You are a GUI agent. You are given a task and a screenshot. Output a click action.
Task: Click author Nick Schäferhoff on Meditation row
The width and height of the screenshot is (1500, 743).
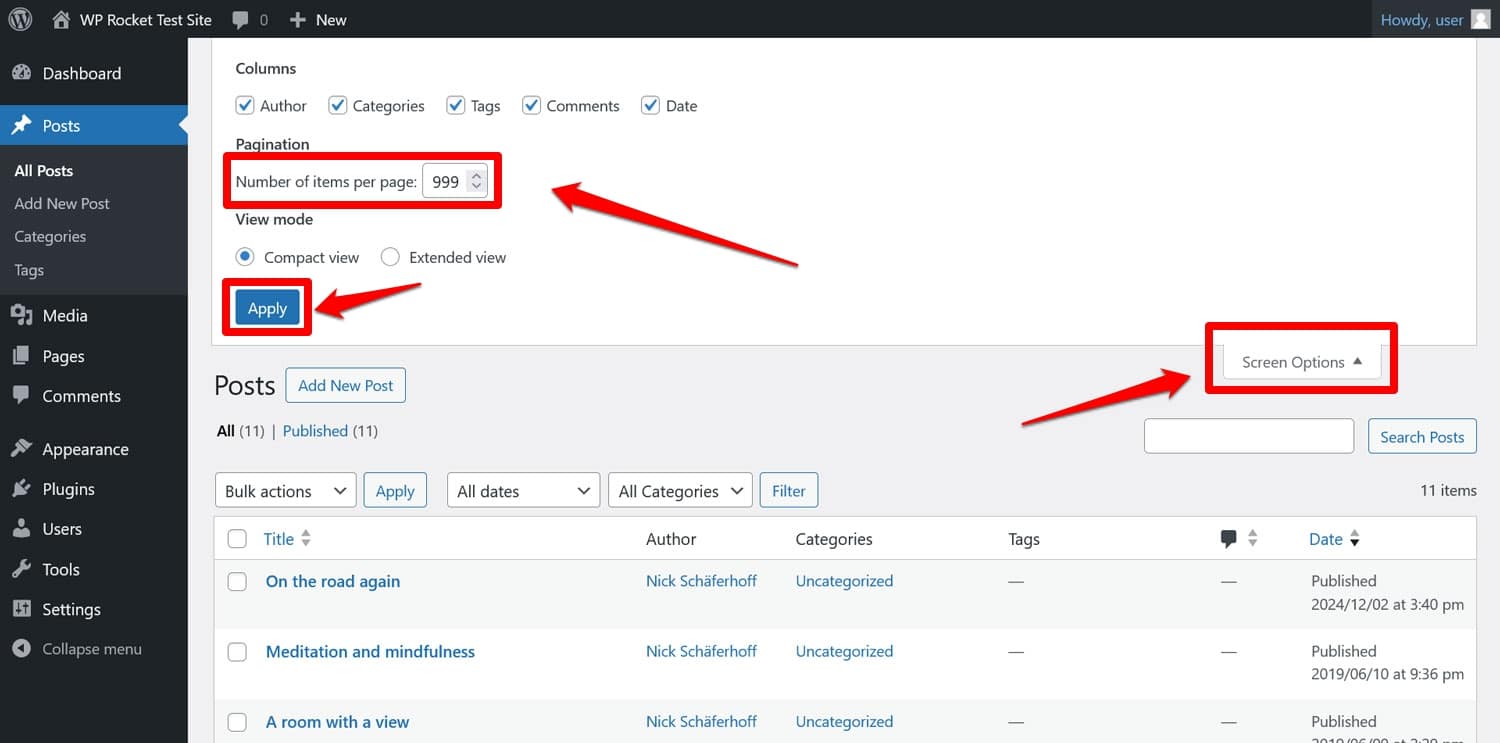point(701,651)
